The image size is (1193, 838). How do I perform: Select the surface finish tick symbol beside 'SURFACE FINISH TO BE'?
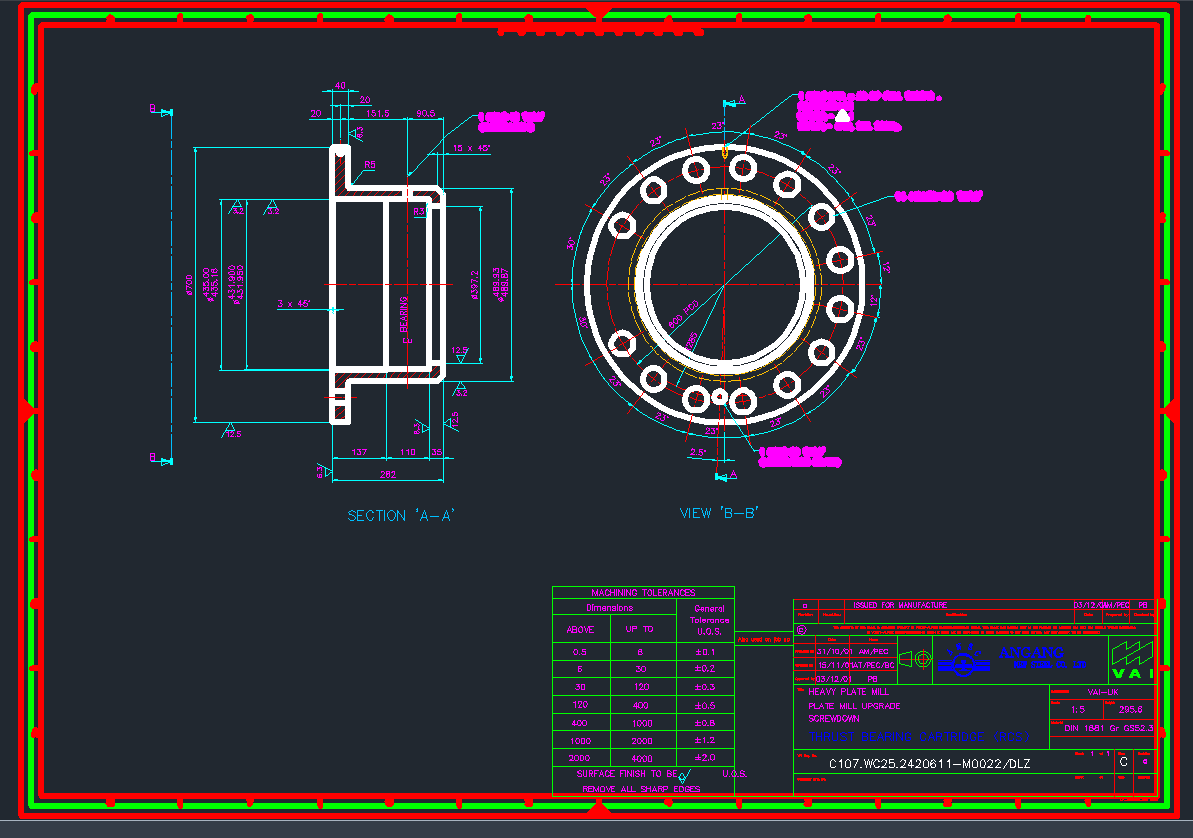[683, 776]
